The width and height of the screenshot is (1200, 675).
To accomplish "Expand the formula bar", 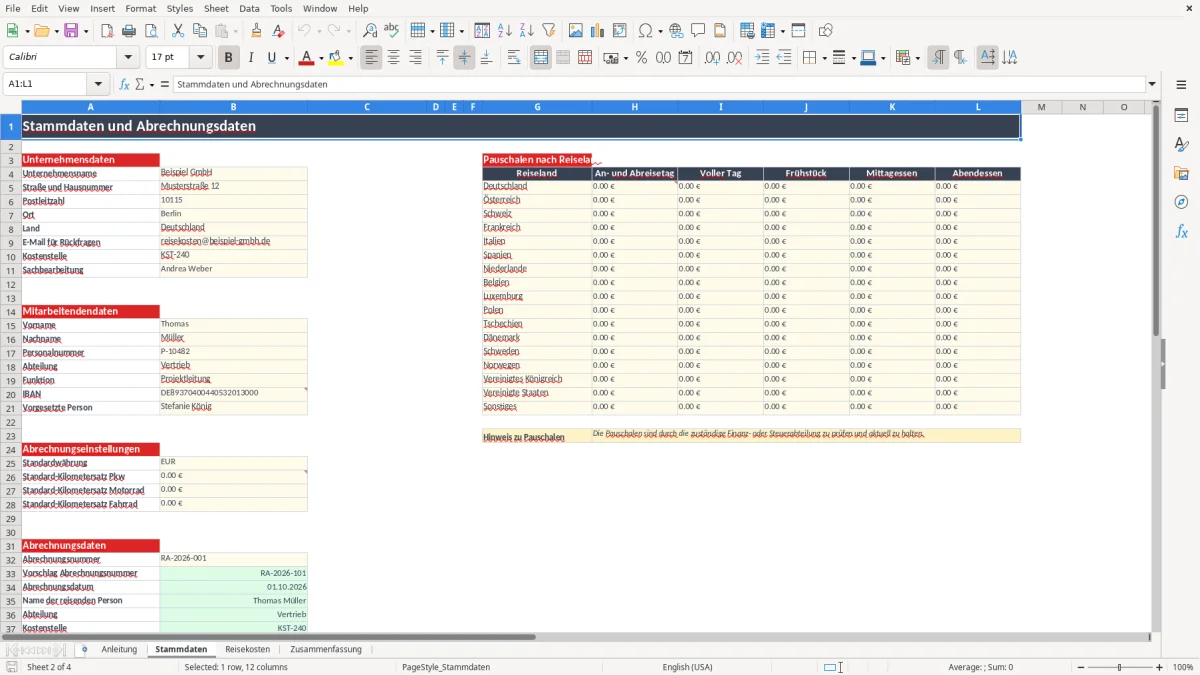I will click(x=1152, y=85).
